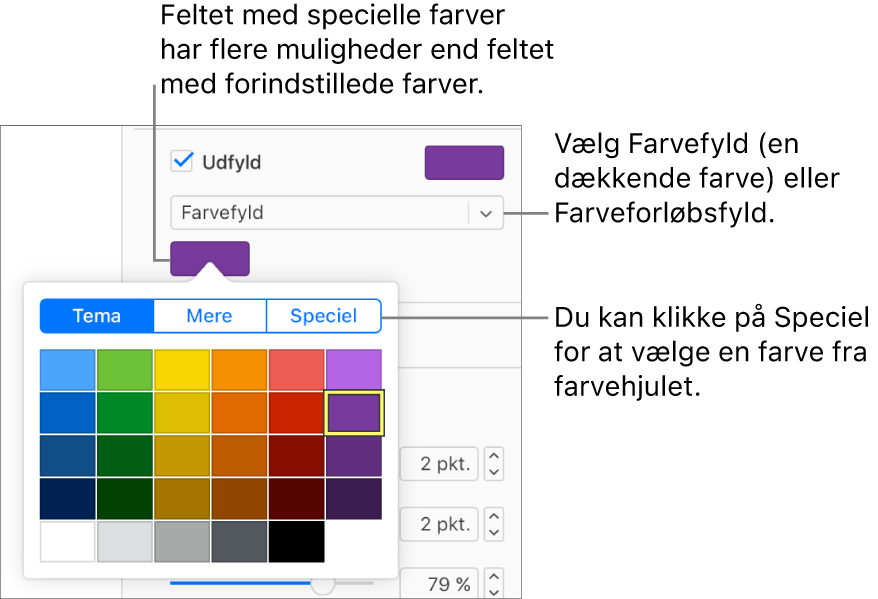Screen dimensions: 878x599
Task: Open the Farvefyld fill type dropdown
Action: point(486,213)
